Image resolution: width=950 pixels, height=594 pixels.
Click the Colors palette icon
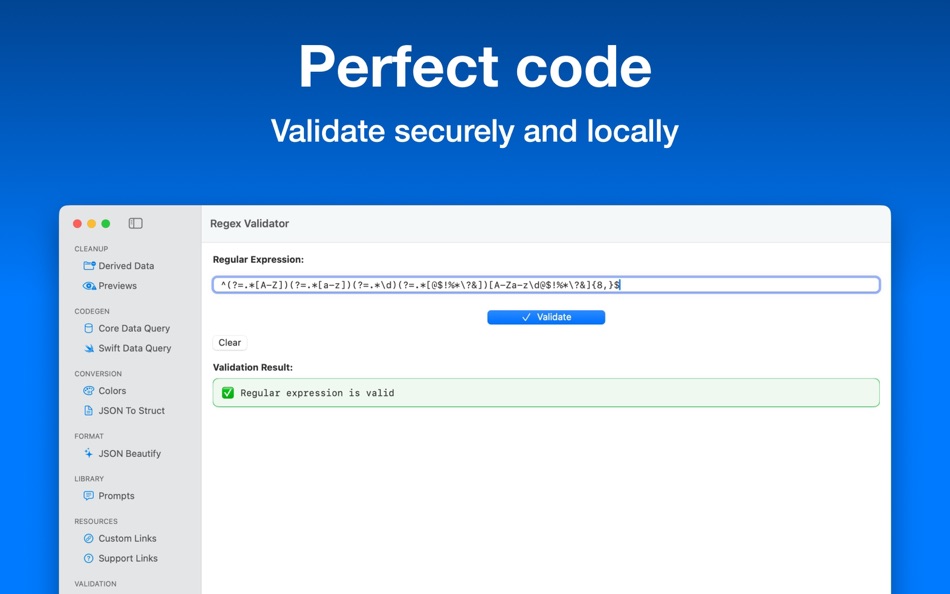pyautogui.click(x=88, y=390)
